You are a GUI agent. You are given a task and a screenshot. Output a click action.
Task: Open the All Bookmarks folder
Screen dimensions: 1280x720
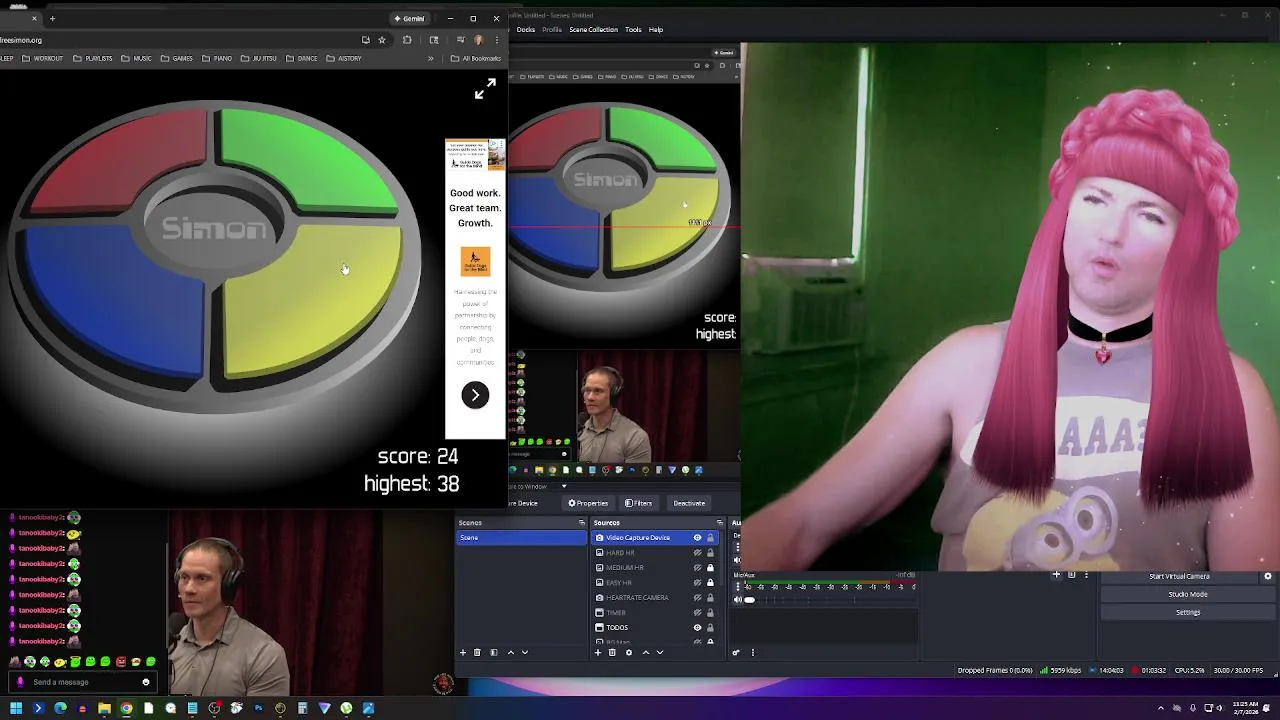(475, 58)
